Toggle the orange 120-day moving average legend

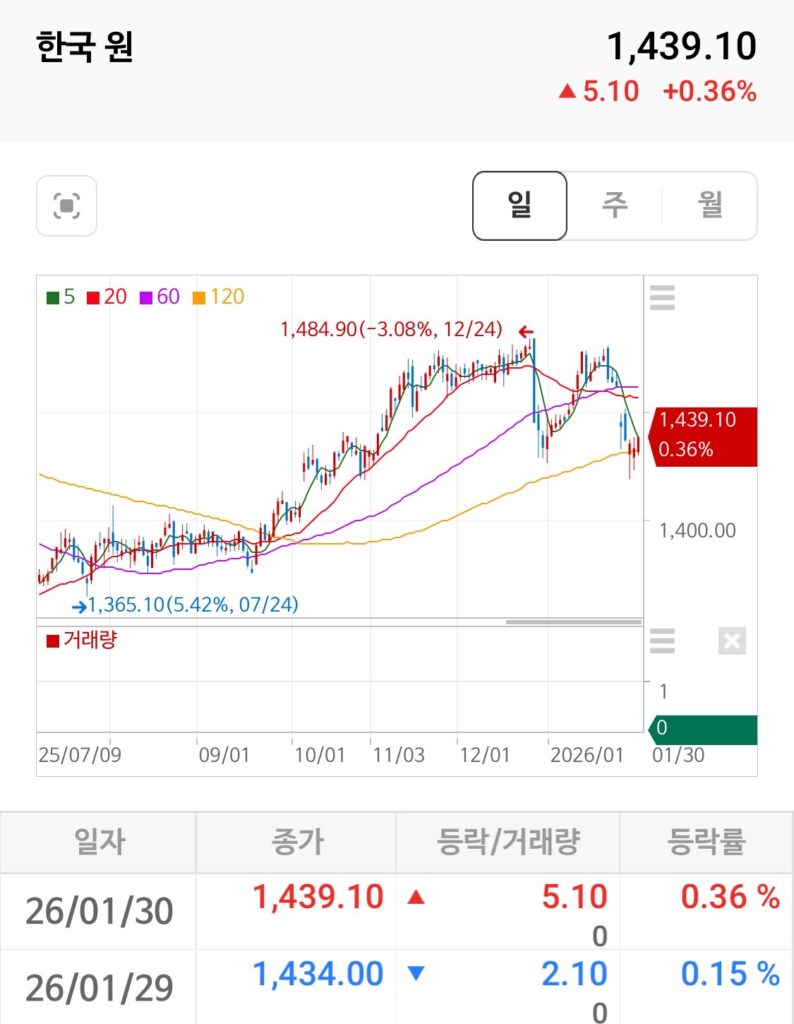218,297
